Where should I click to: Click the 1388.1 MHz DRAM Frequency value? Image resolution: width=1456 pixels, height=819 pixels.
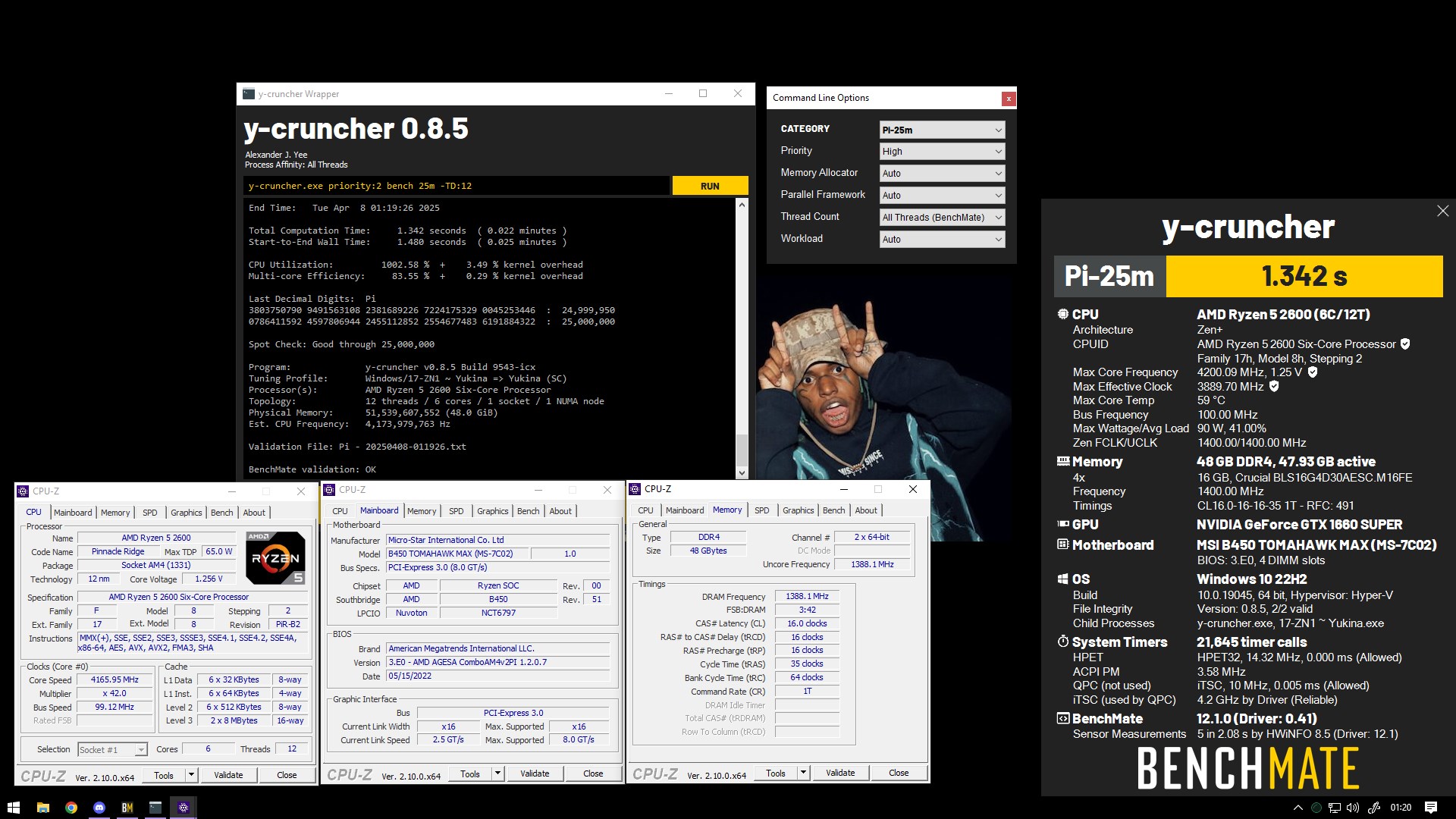(807, 597)
